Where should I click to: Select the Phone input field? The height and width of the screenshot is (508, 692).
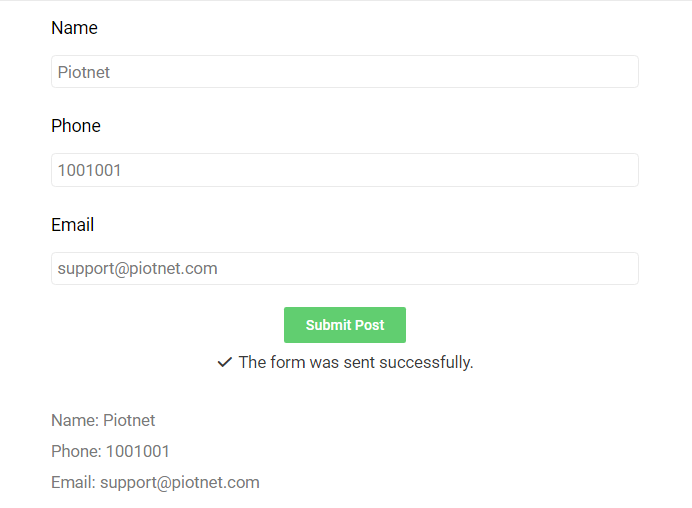pyautogui.click(x=345, y=170)
